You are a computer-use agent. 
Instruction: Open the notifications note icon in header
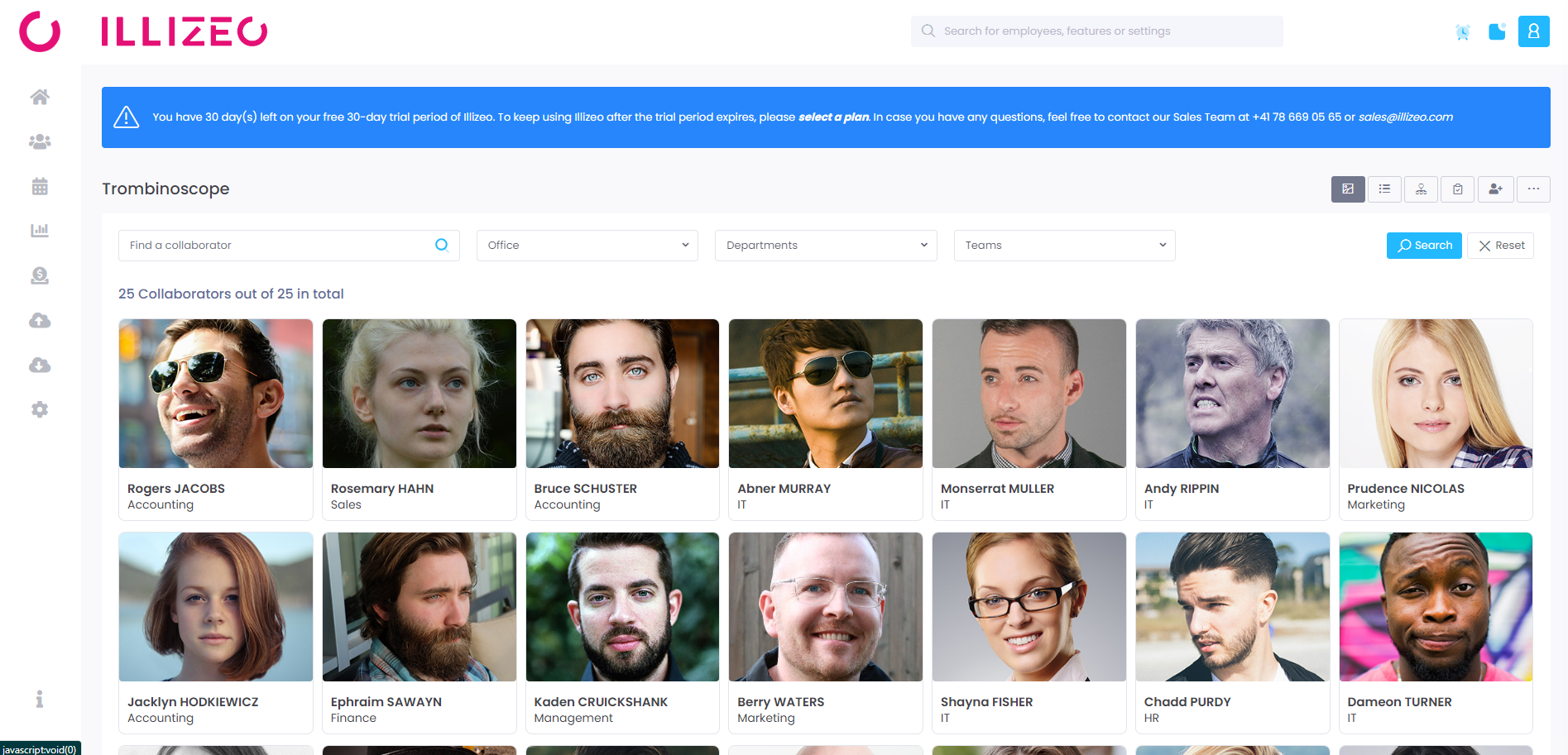tap(1497, 31)
